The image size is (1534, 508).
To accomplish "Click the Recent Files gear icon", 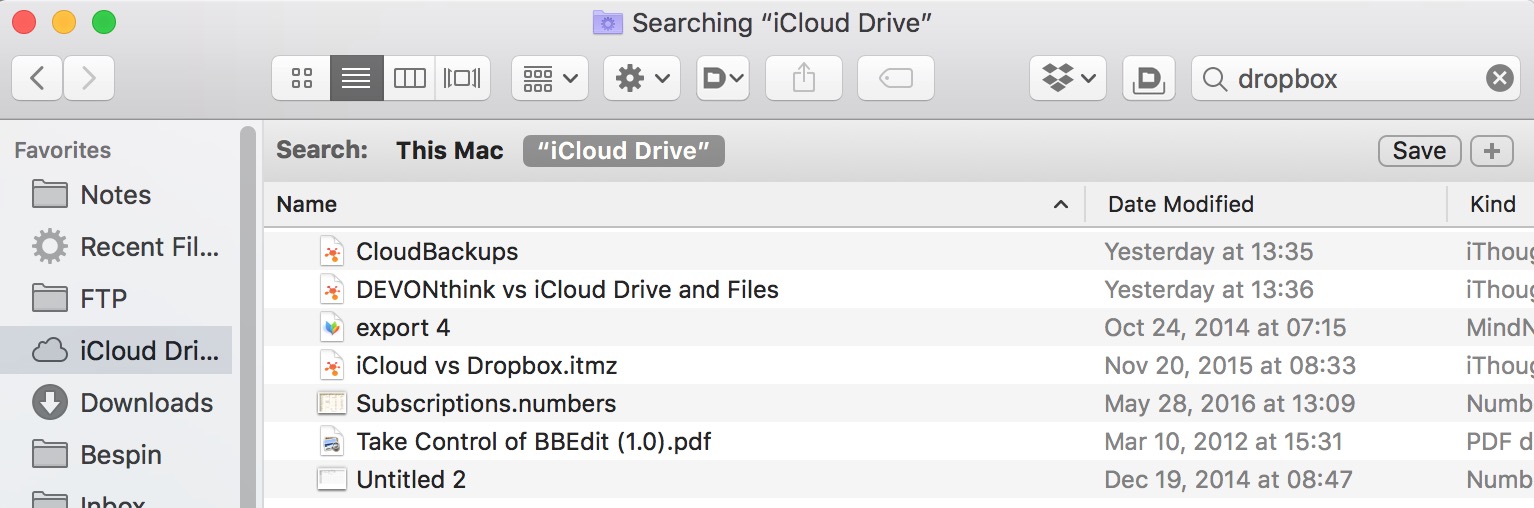I will pos(50,246).
